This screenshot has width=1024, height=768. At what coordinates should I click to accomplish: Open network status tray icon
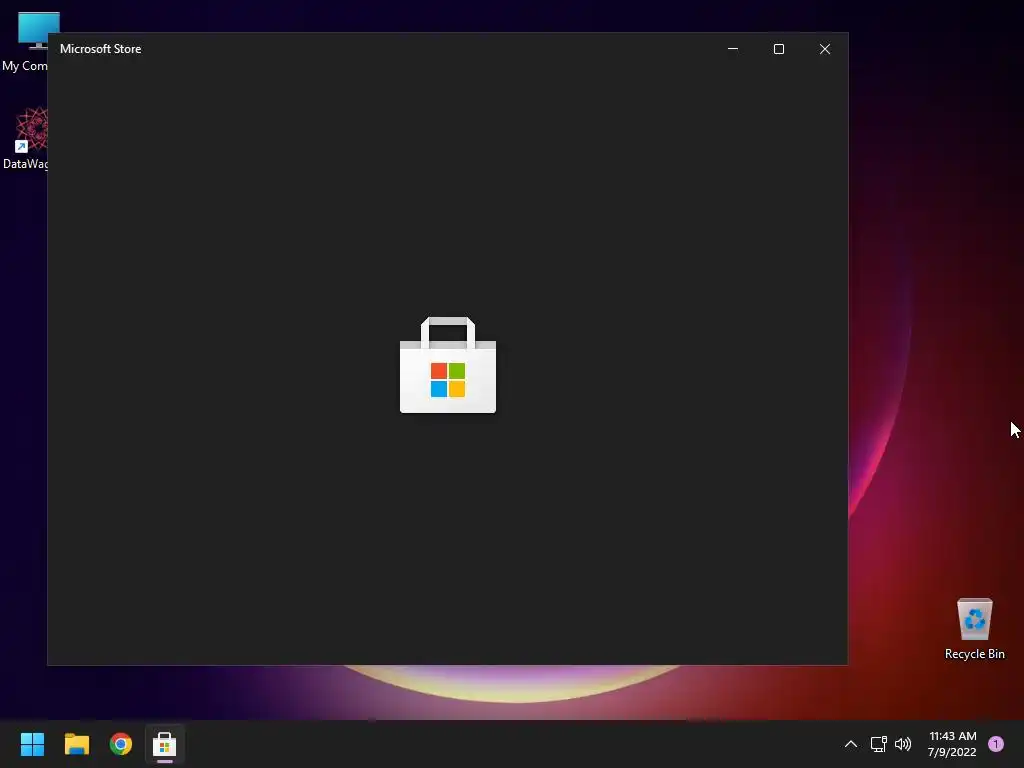pos(878,744)
